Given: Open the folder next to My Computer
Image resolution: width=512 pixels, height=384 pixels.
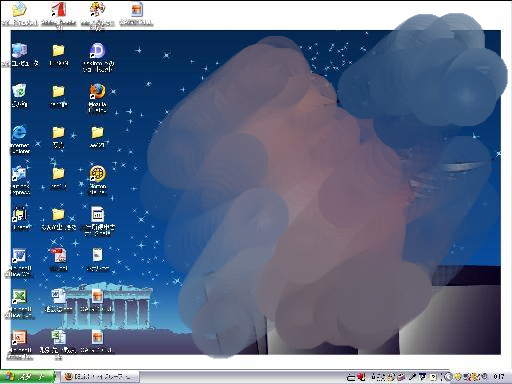Looking at the screenshot, I should tap(58, 51).
